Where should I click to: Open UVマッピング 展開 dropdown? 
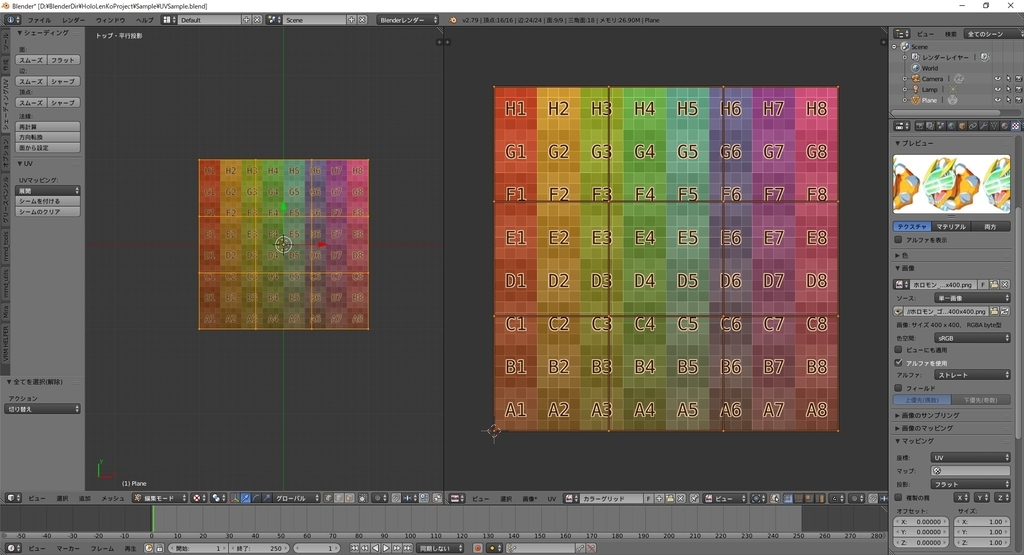(48, 191)
